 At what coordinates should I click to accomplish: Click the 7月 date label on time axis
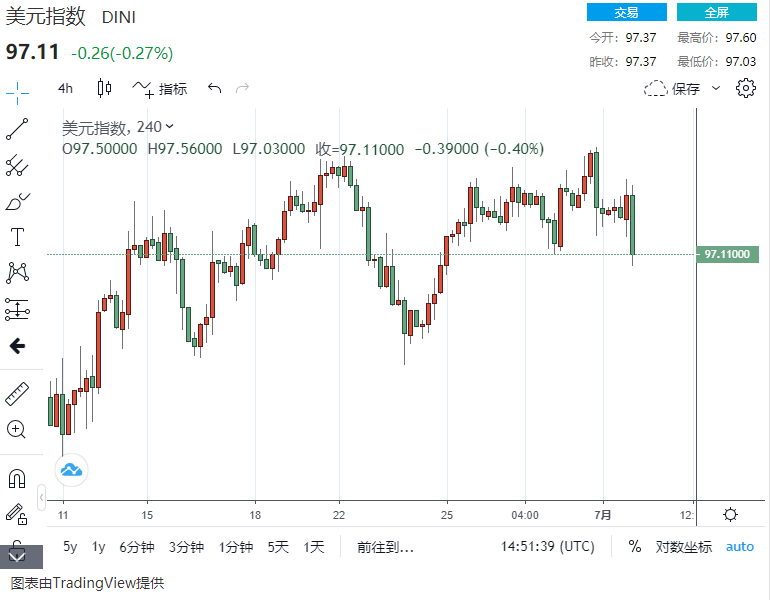click(x=603, y=515)
